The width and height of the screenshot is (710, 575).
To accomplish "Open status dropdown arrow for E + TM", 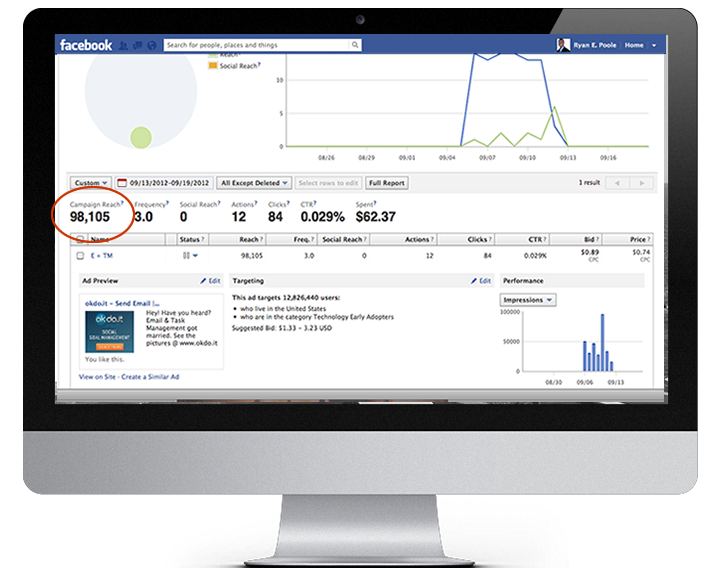I will [195, 256].
